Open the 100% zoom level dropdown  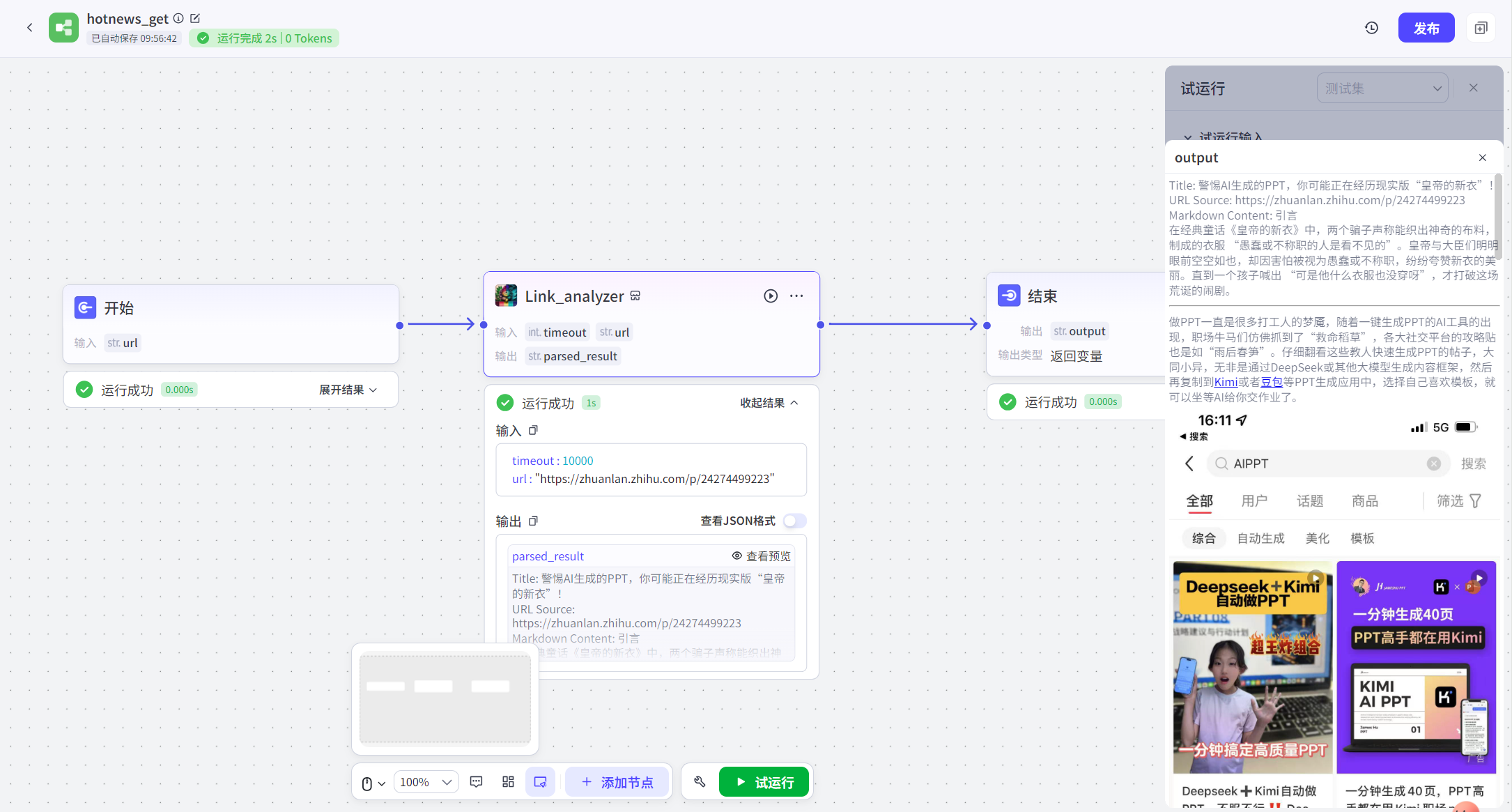coord(426,782)
